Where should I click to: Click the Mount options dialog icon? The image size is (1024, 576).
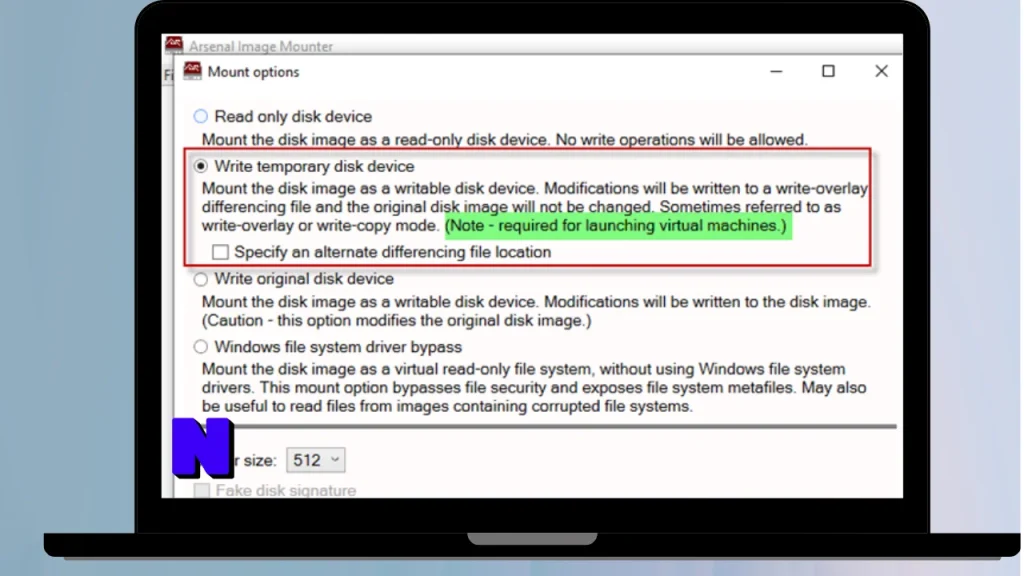click(192, 71)
